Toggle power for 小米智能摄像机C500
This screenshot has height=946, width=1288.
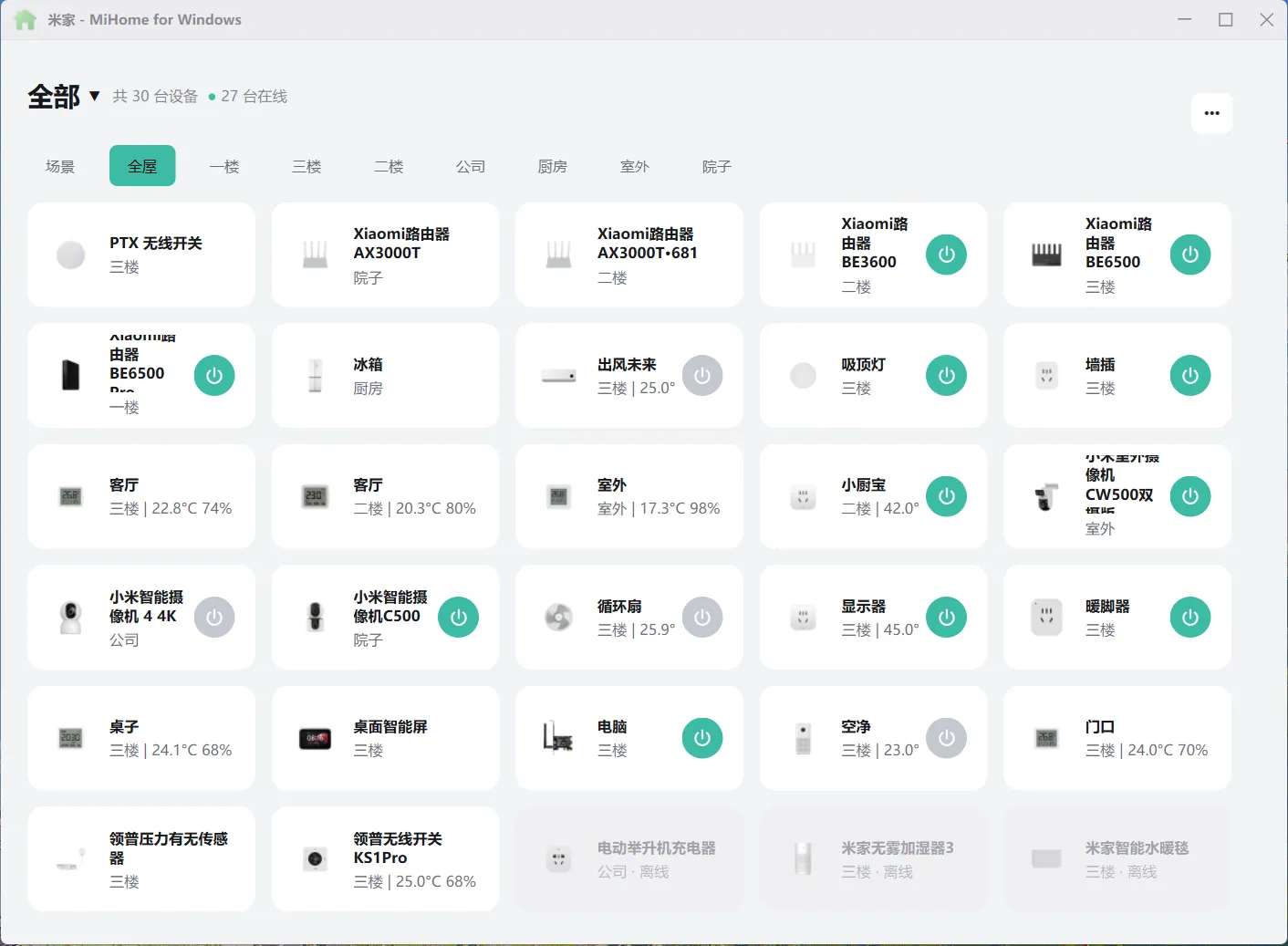tap(459, 618)
